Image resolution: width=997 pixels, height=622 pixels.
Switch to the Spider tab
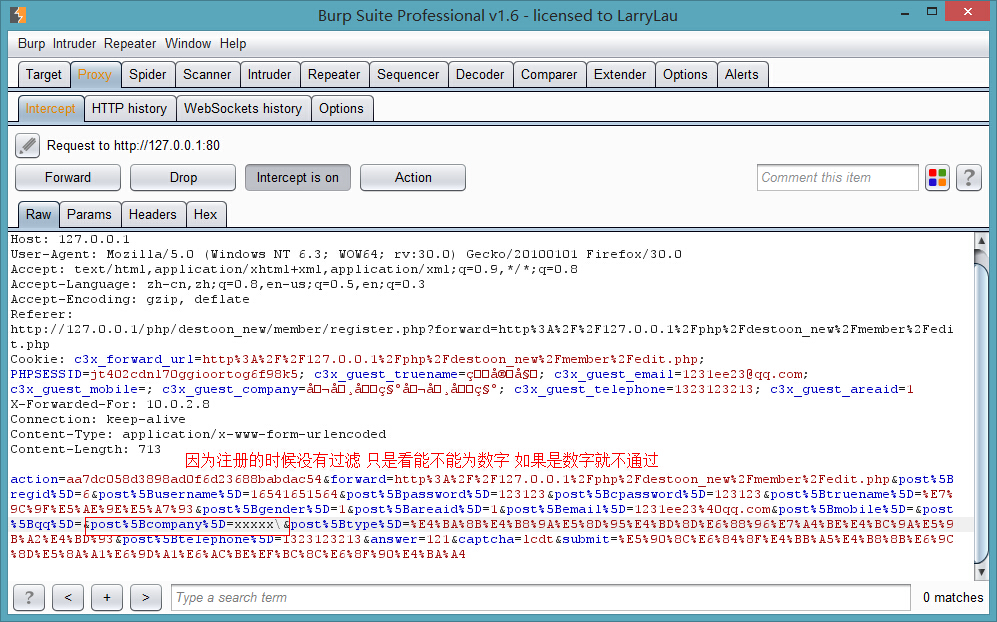148,74
